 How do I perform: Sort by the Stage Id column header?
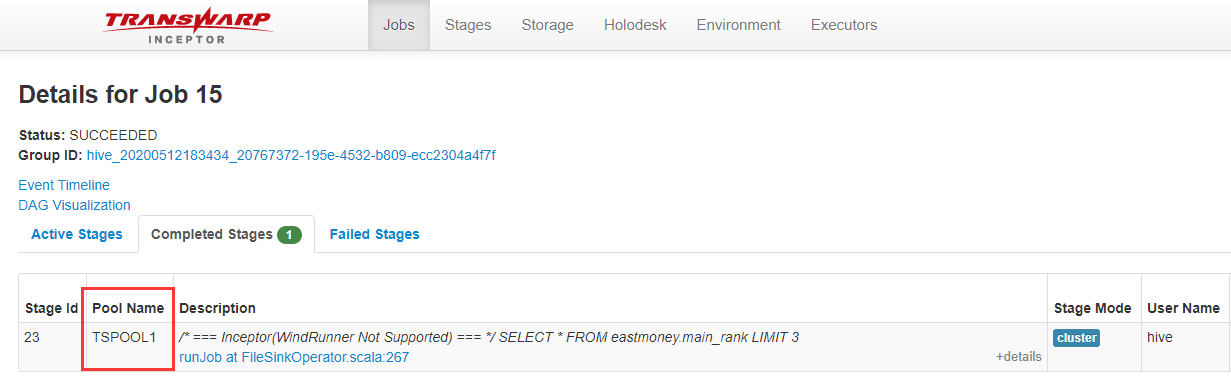52,308
